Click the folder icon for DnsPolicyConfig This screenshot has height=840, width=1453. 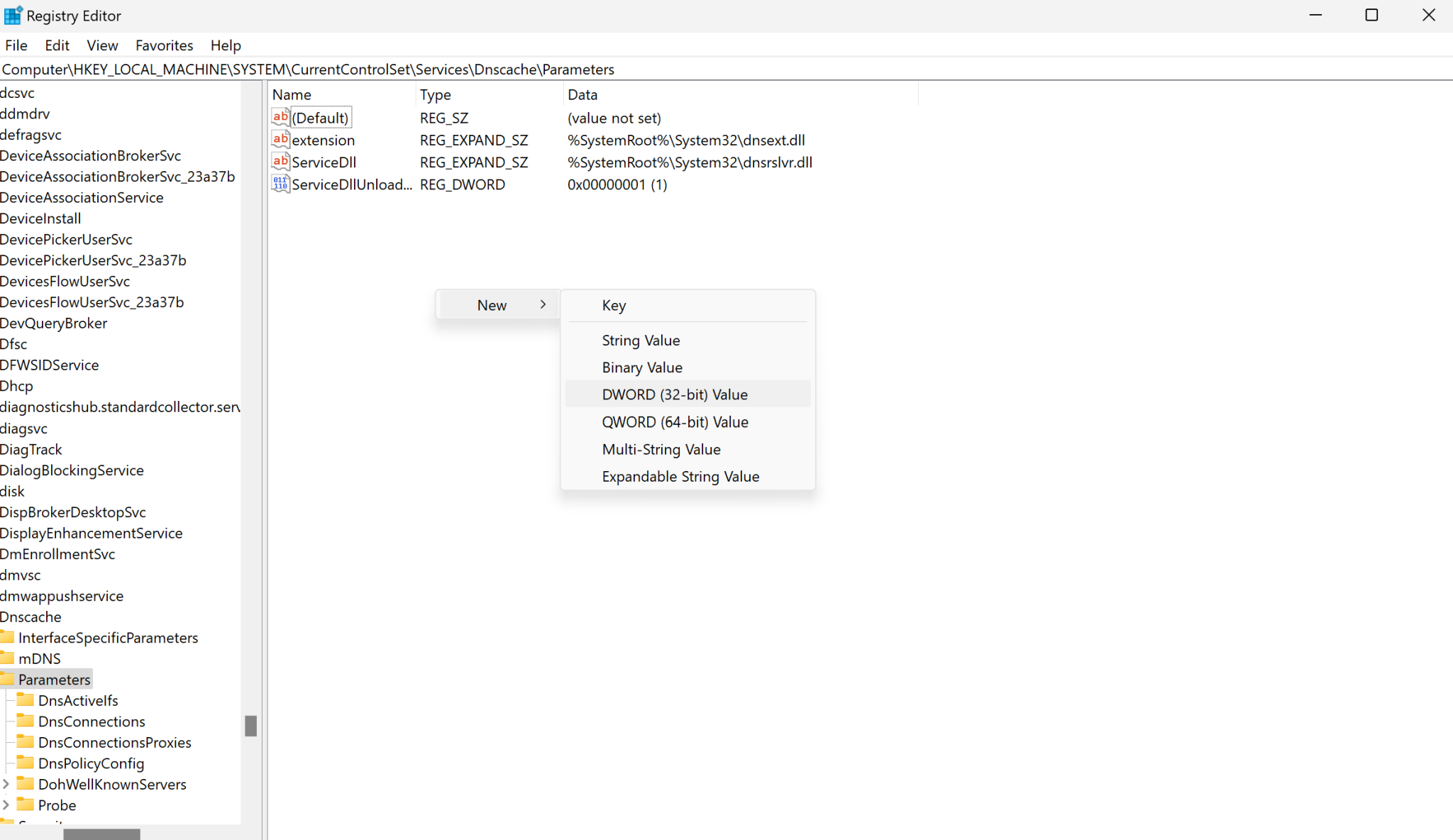pyautogui.click(x=26, y=763)
